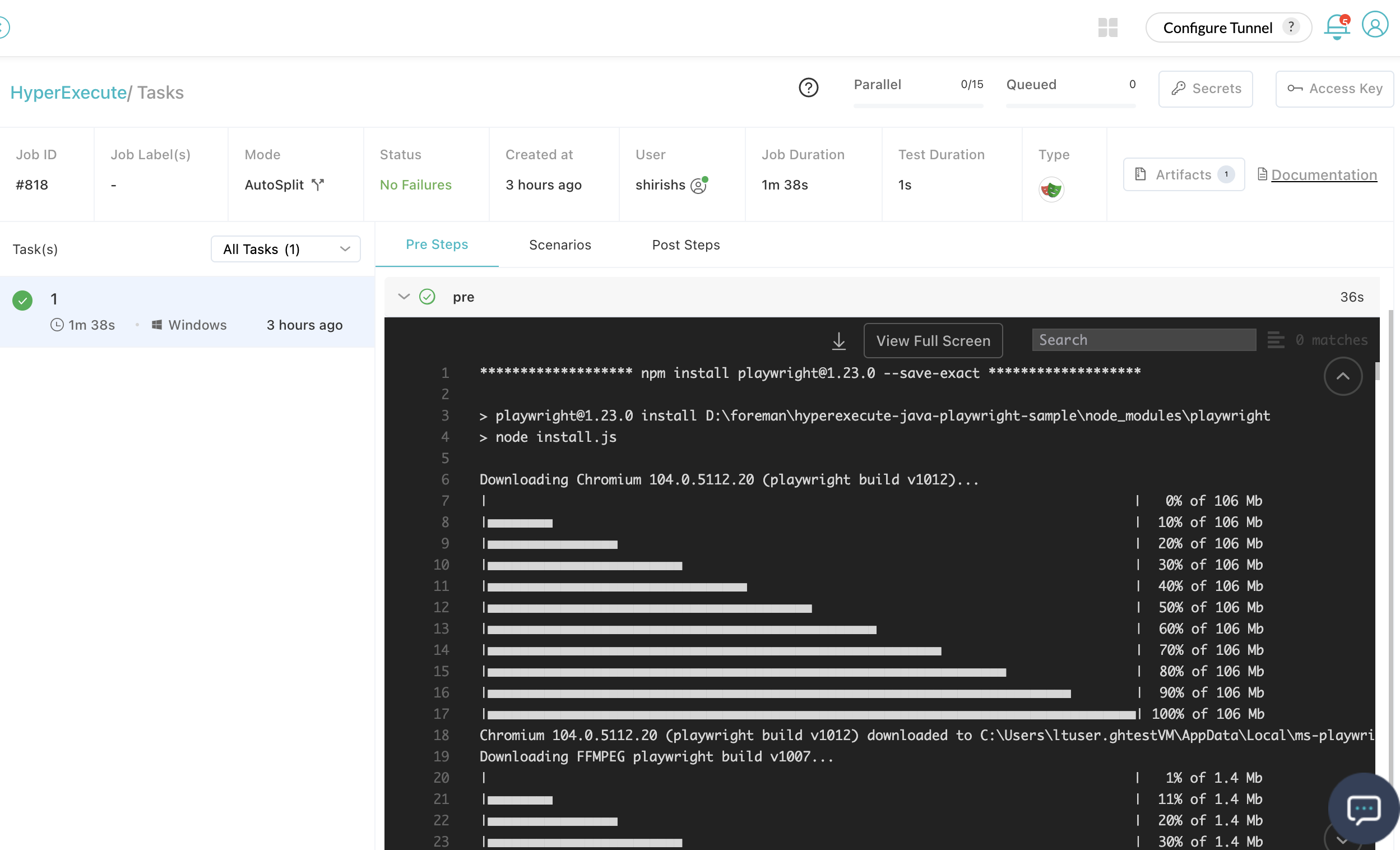The height and width of the screenshot is (850, 1400).
Task: Open the user profile avatar menu
Action: [1375, 26]
